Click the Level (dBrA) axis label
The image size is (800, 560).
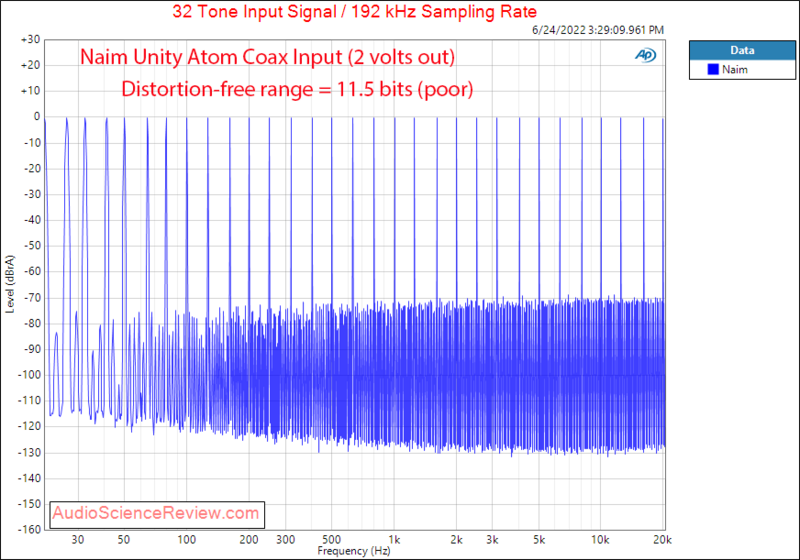coord(10,284)
